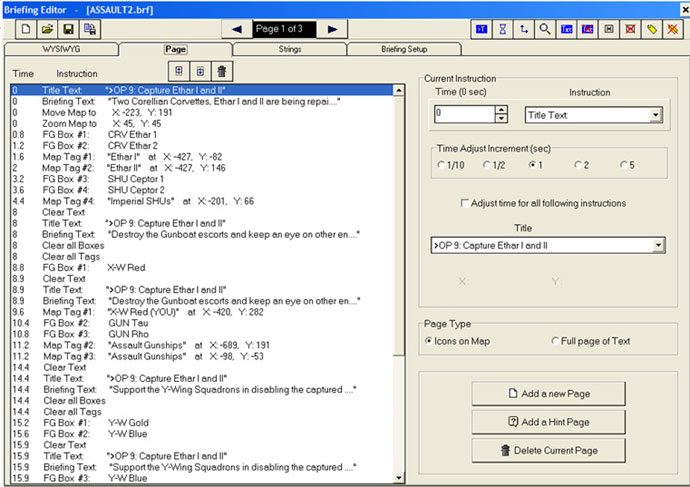Viewport: 690px width, 487px height.
Task: Choose Full page of Text page type
Action: (x=555, y=341)
